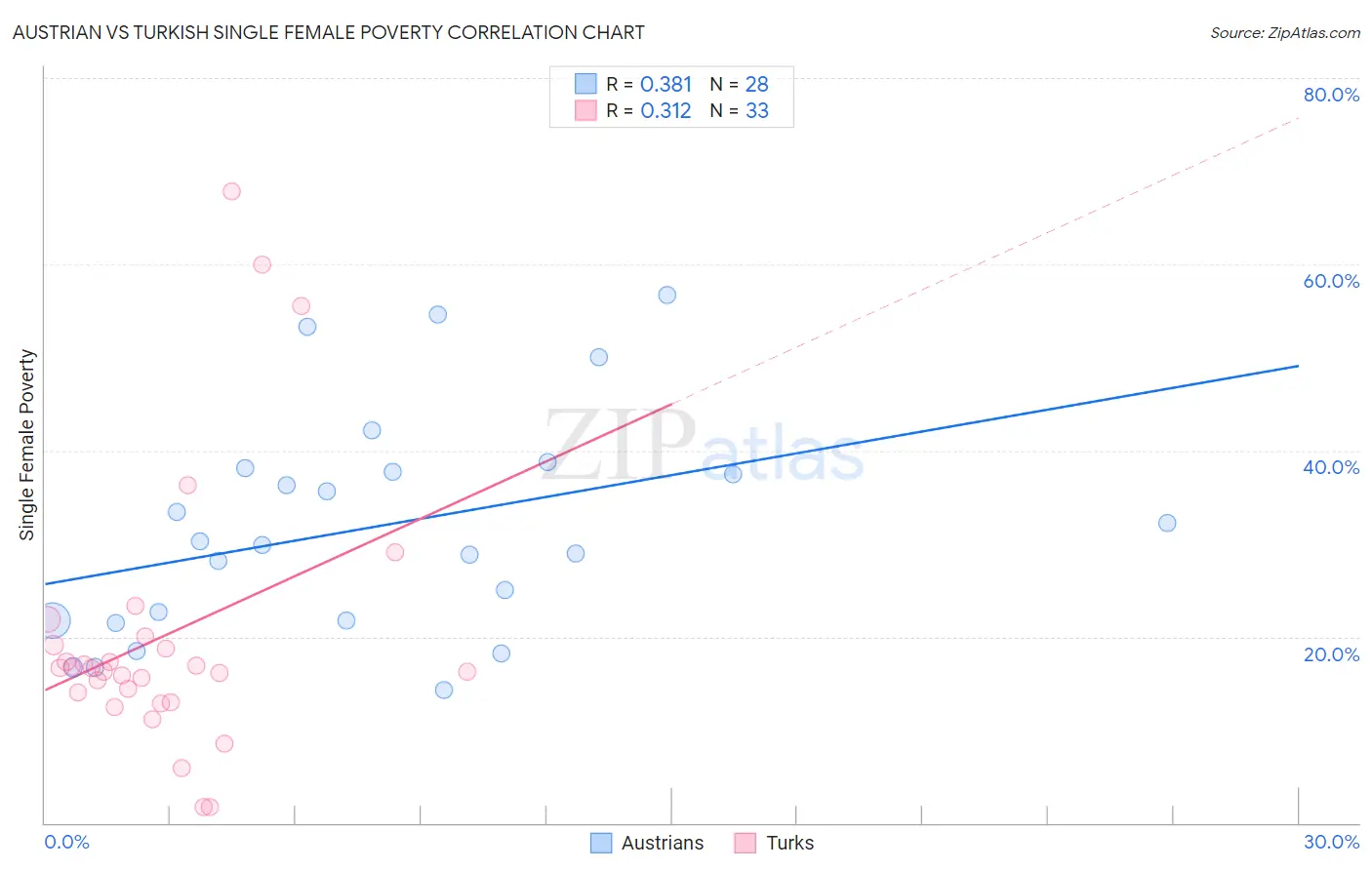
Task: Select the topmost blue Austrians data point
Action: pyautogui.click(x=667, y=295)
